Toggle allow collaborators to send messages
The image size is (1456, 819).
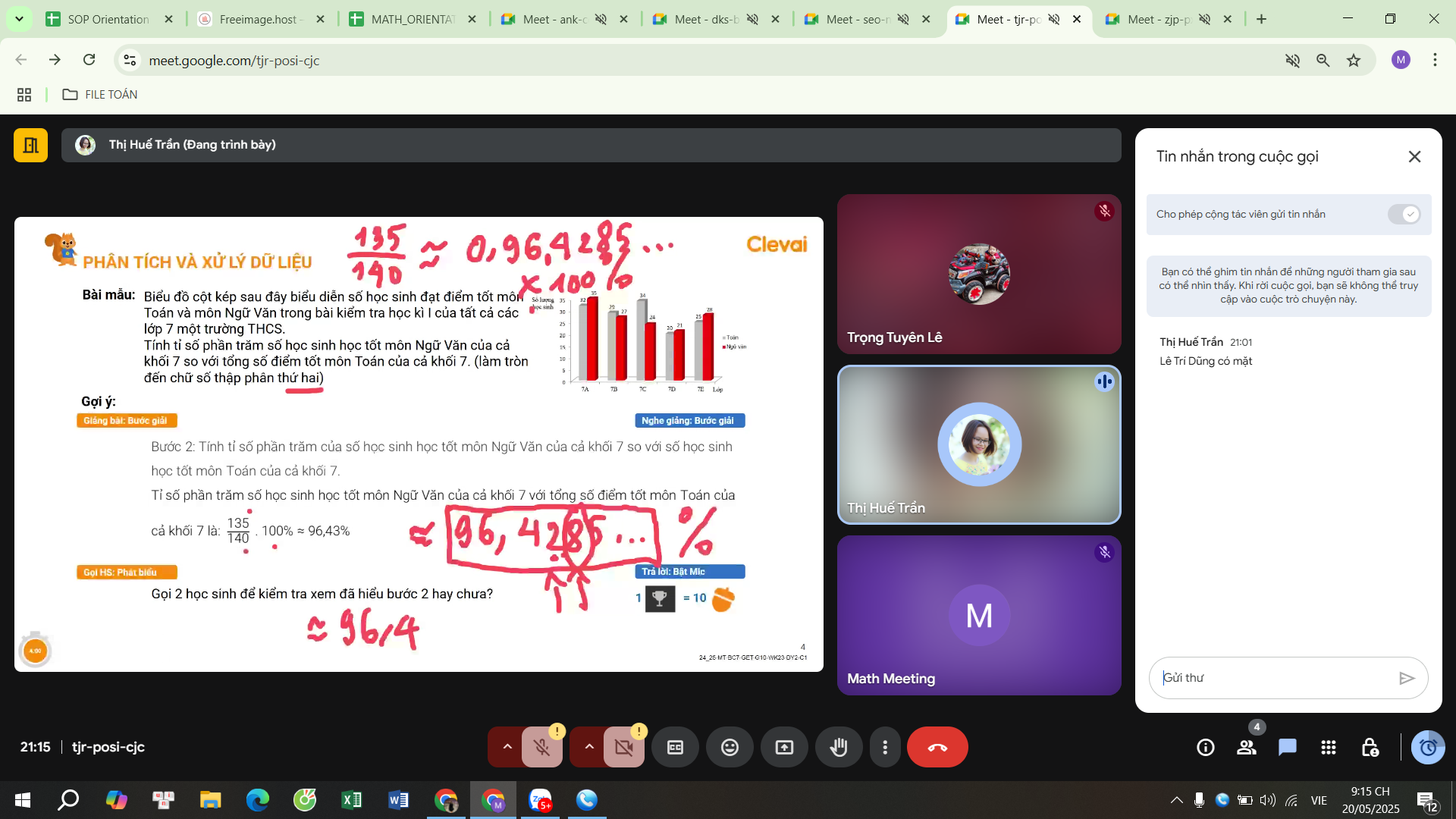1404,215
